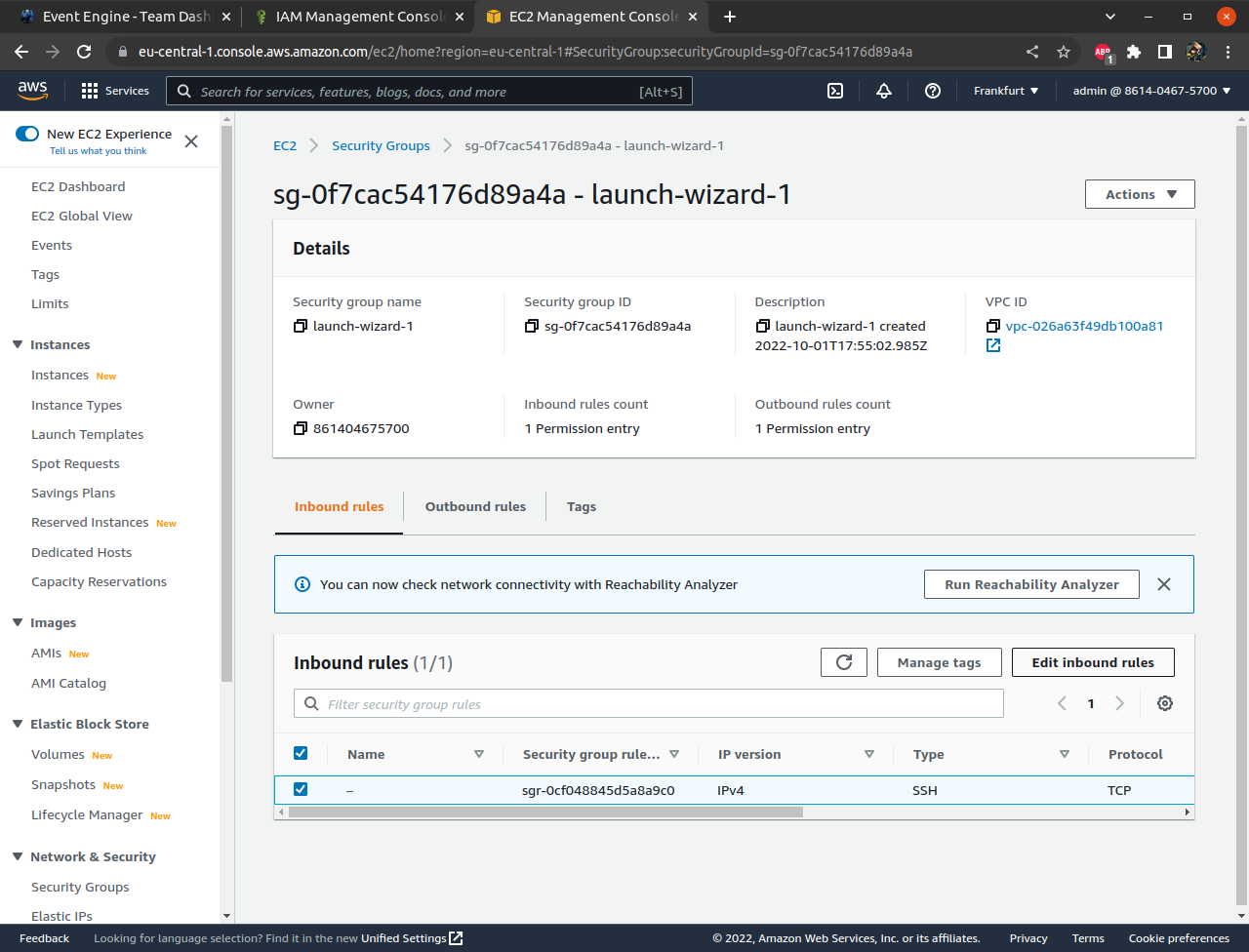Open the Actions dropdown
The image size is (1249, 952).
tap(1140, 194)
